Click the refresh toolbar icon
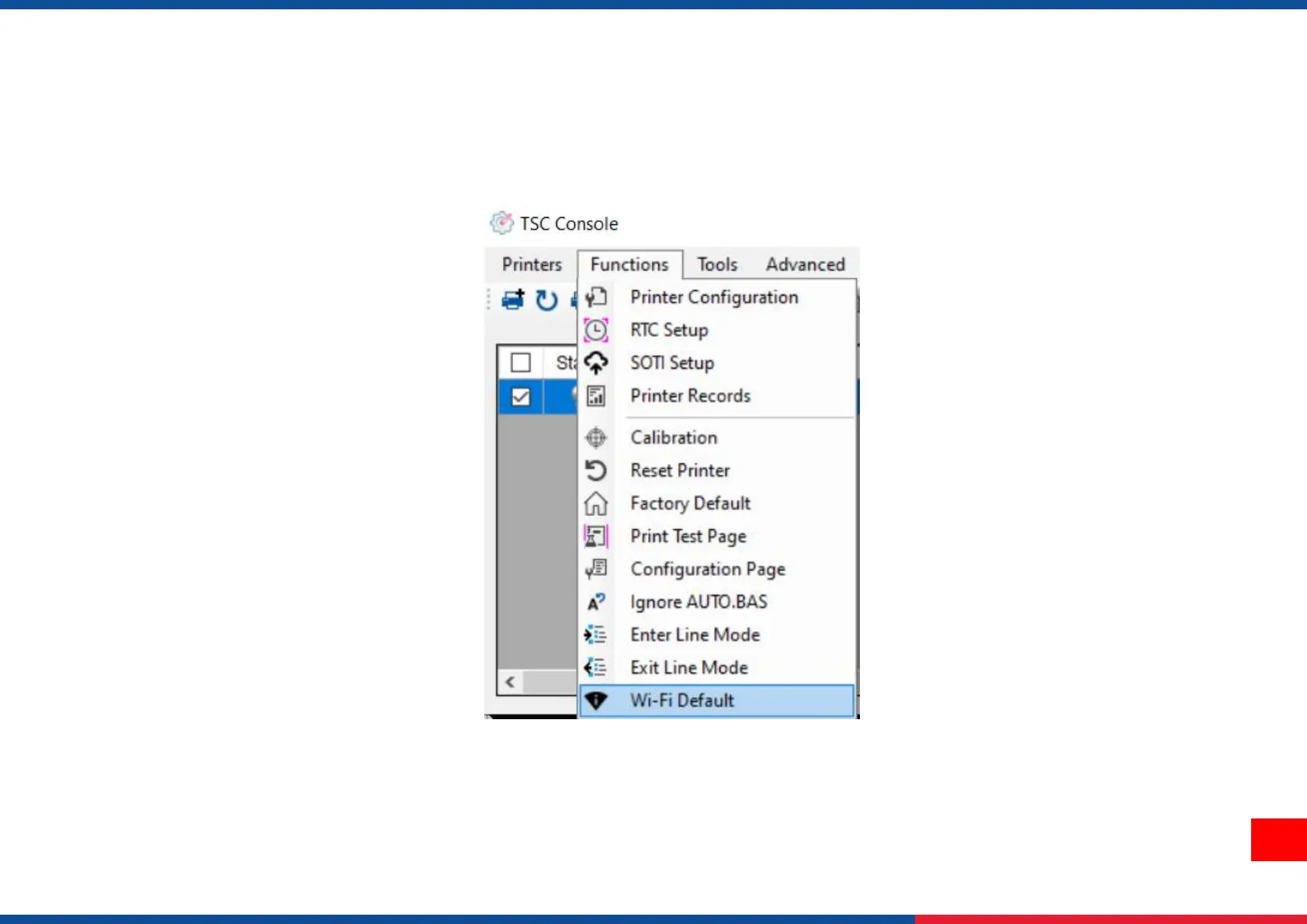This screenshot has height=924, width=1307. pyautogui.click(x=547, y=300)
